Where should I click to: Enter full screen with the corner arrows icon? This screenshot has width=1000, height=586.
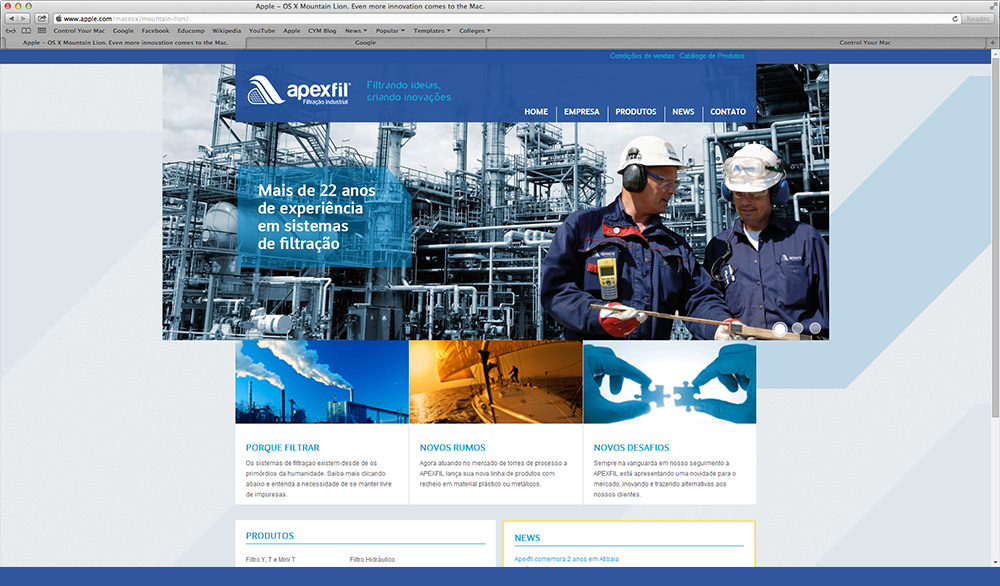(x=992, y=6)
